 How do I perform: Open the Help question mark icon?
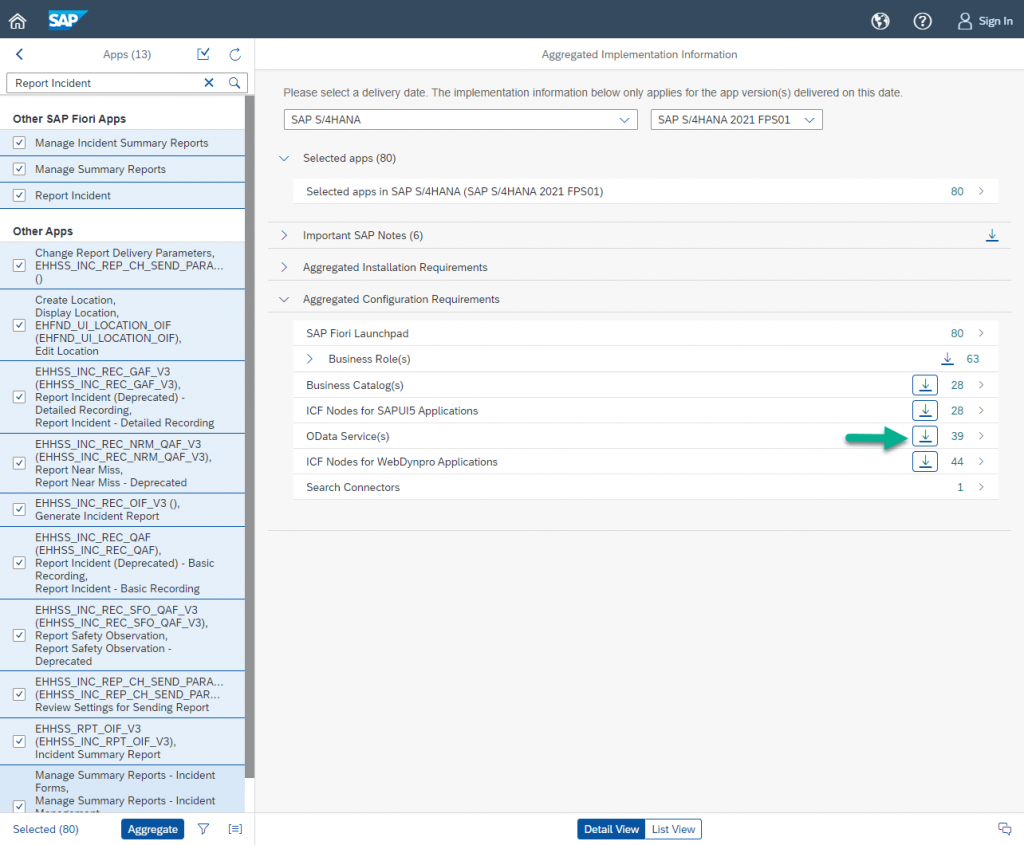point(922,21)
